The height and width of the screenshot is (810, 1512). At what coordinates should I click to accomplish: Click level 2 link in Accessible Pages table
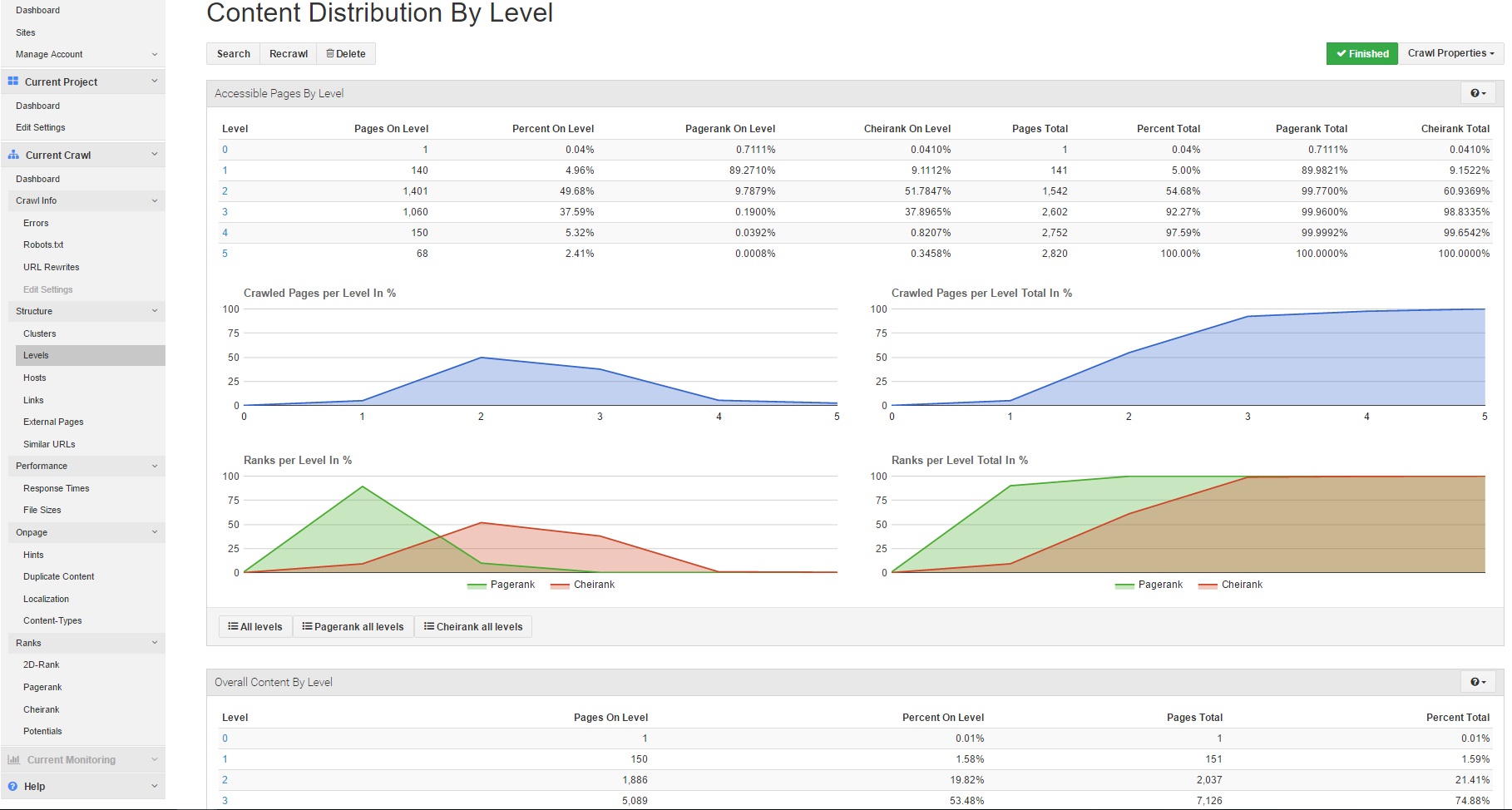click(x=225, y=191)
